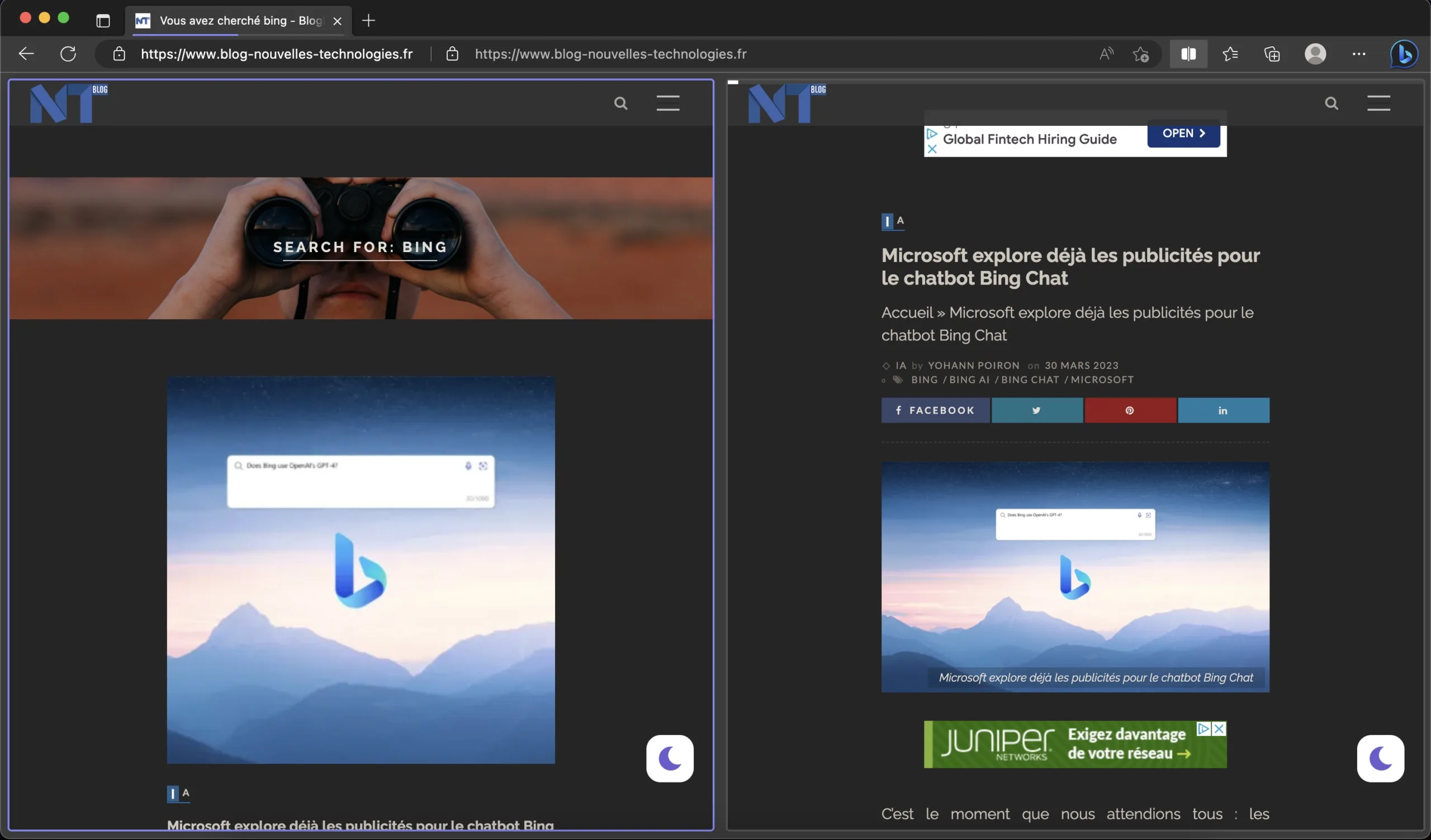The width and height of the screenshot is (1431, 840).
Task: Toggle the split screen button
Action: (x=1188, y=54)
